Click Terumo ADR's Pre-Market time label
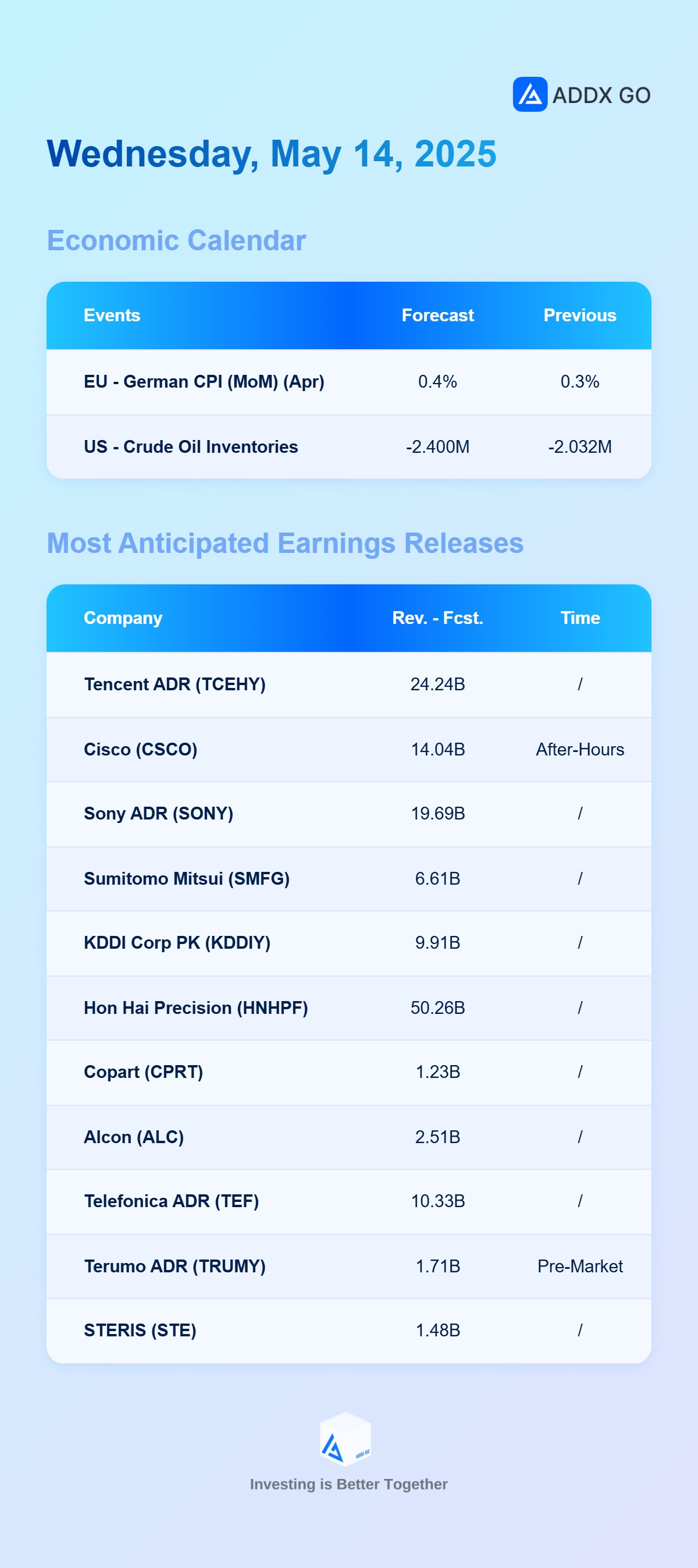This screenshot has width=698, height=1568. pos(580,1267)
